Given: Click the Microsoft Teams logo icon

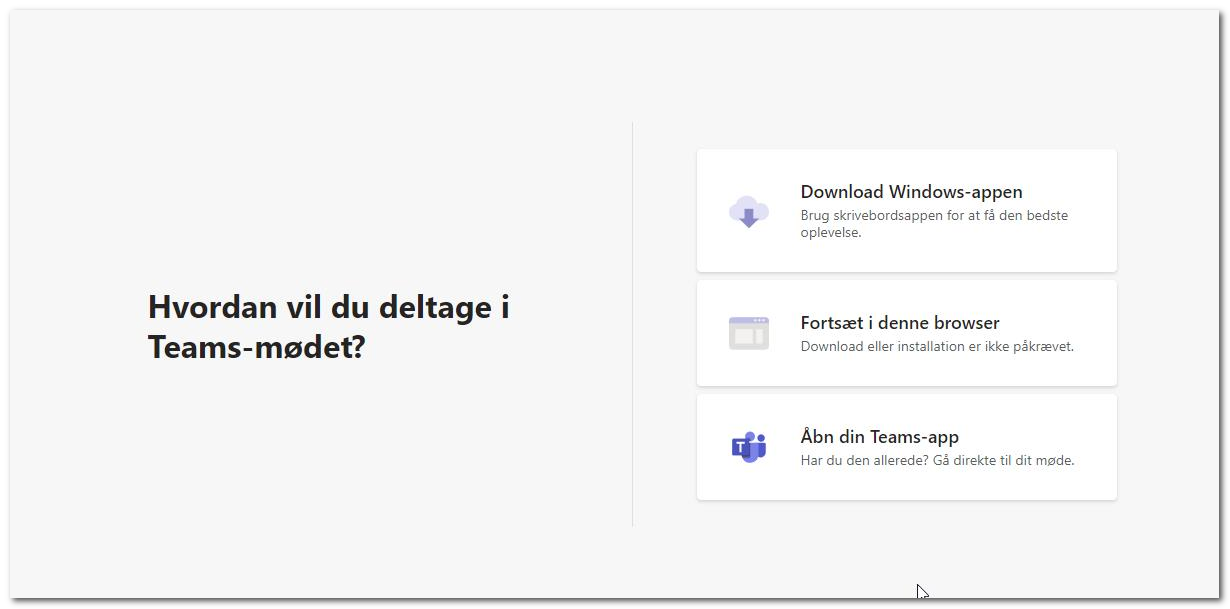Looking at the screenshot, I should pyautogui.click(x=749, y=447).
